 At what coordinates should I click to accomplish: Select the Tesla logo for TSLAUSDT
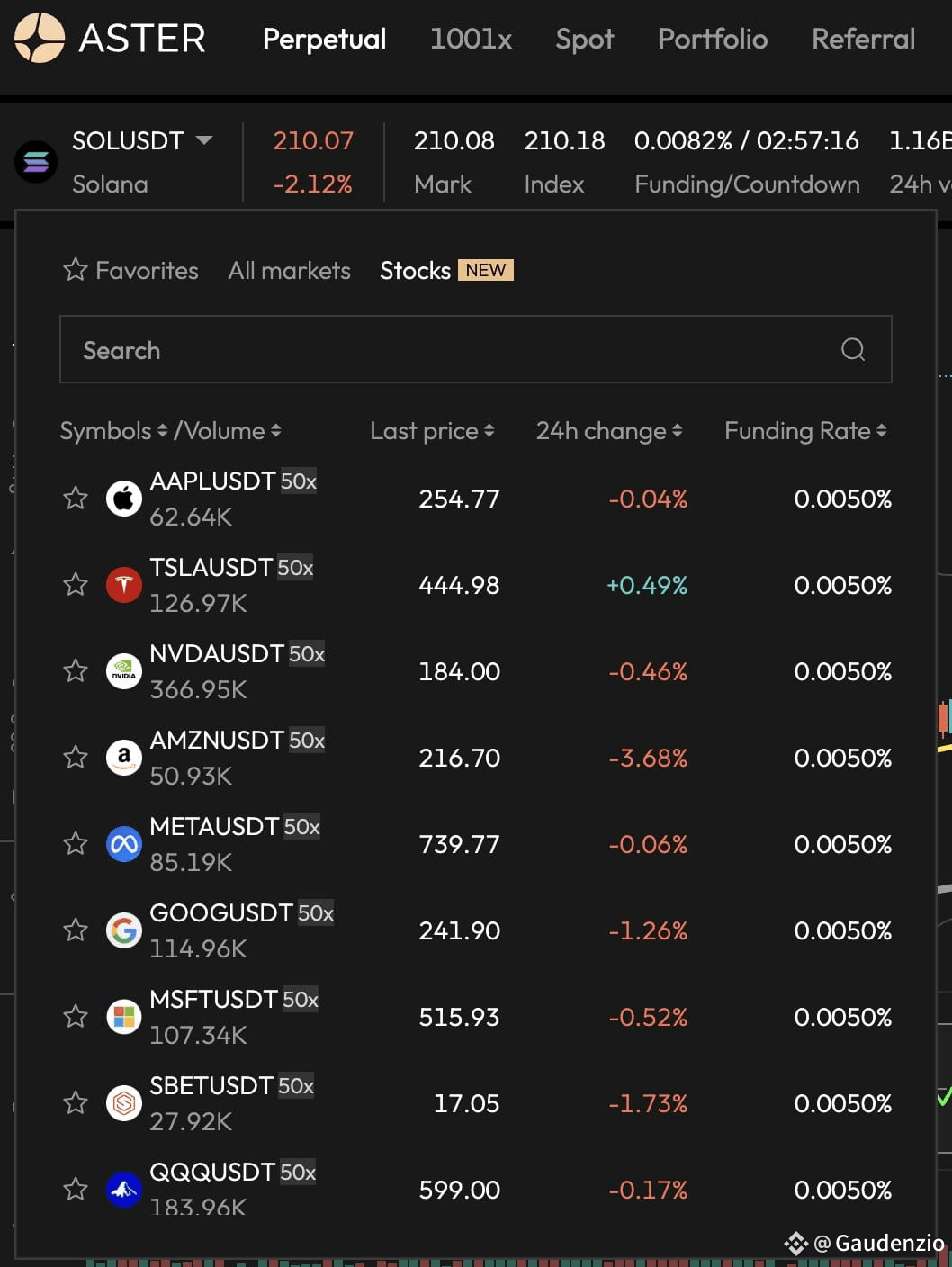coord(124,585)
